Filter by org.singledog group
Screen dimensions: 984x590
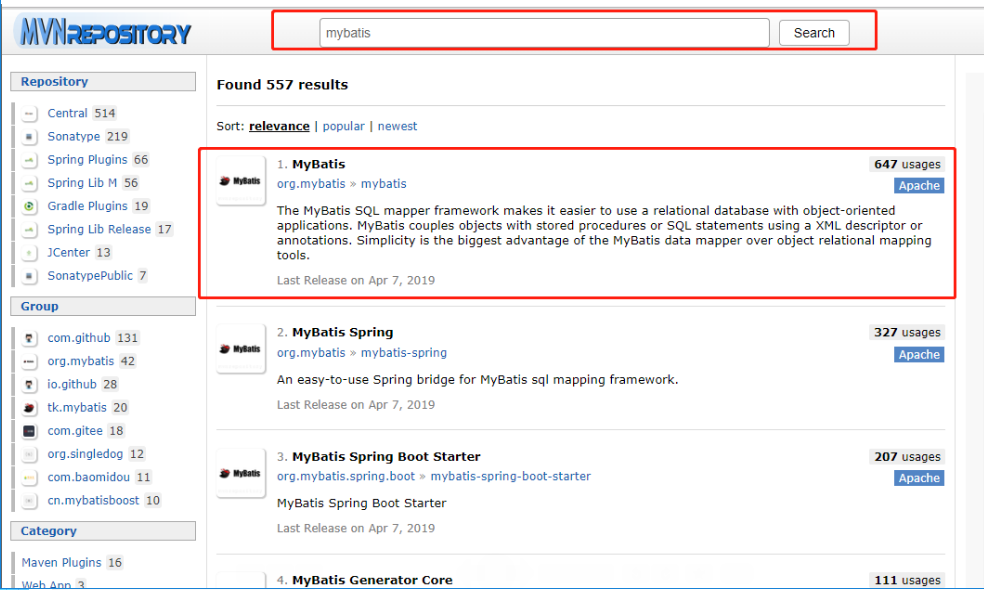[85, 454]
